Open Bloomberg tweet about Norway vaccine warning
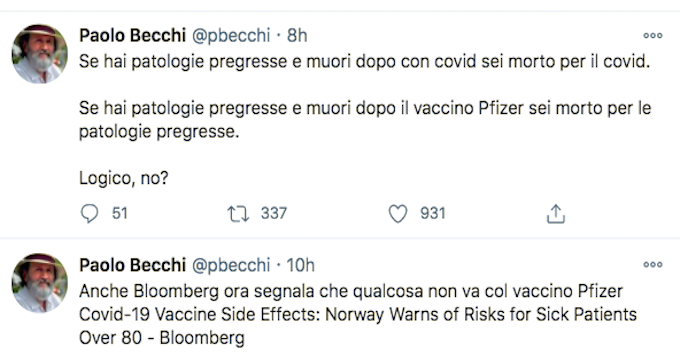 [358, 314]
